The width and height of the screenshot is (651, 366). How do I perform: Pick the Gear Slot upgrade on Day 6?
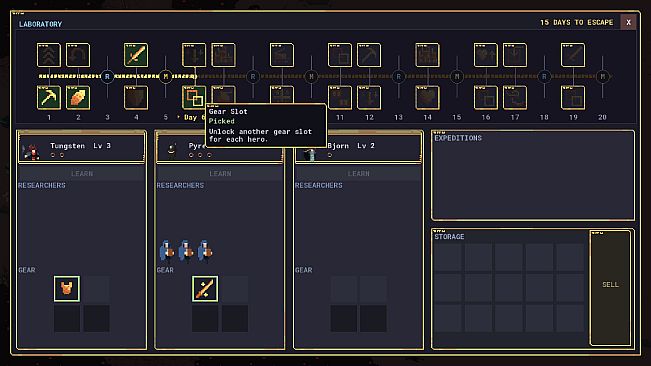point(194,98)
